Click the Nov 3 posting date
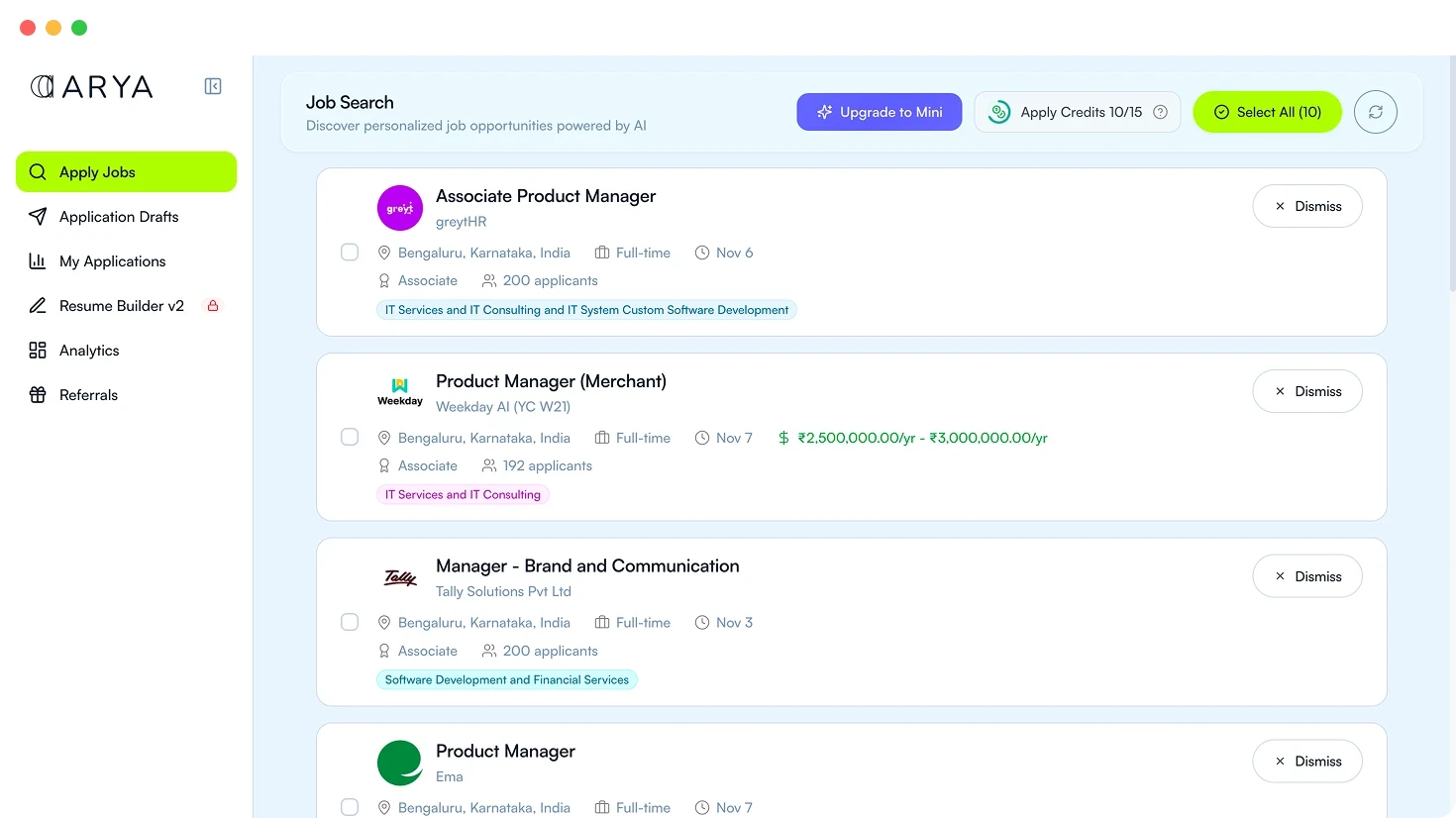This screenshot has width=1456, height=818. click(x=734, y=623)
